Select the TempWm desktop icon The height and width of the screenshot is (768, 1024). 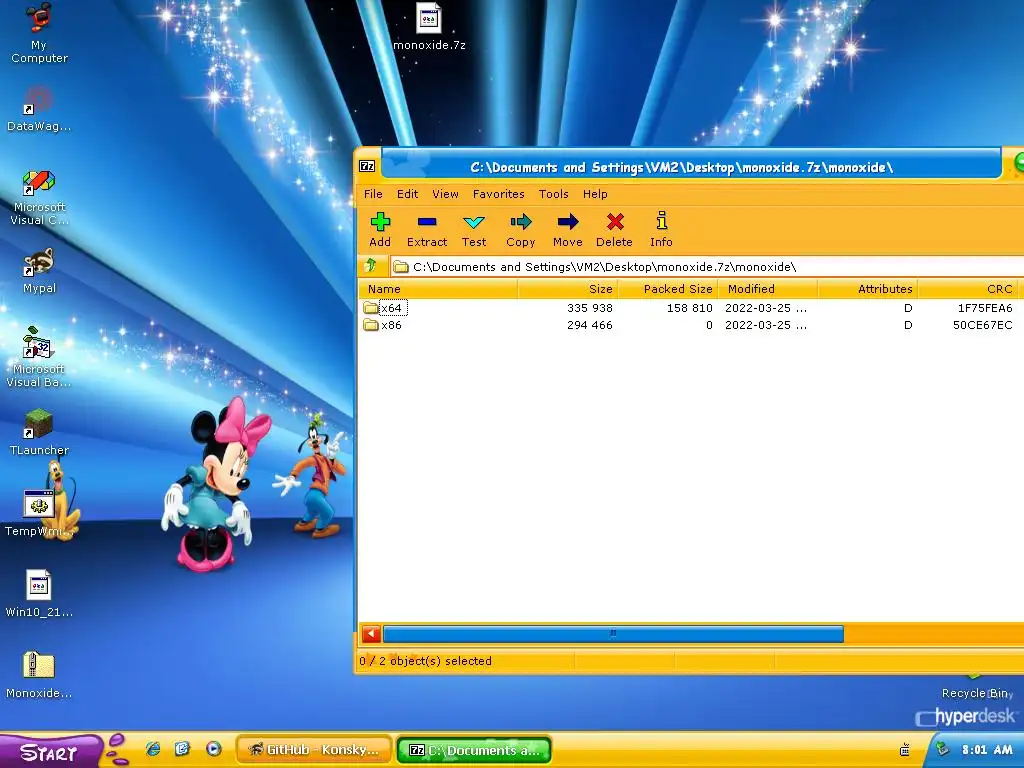coord(39,514)
